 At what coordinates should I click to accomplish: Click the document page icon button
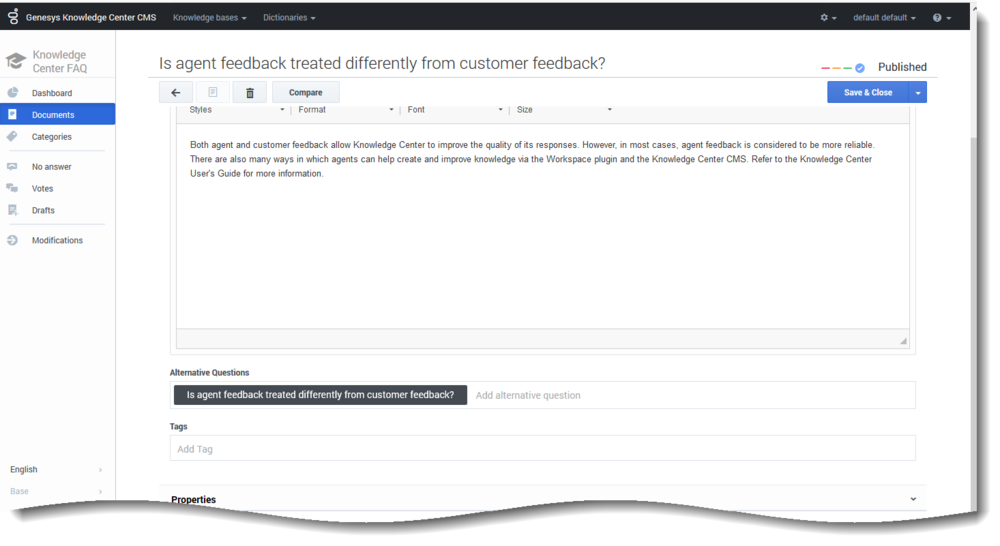pos(213,92)
